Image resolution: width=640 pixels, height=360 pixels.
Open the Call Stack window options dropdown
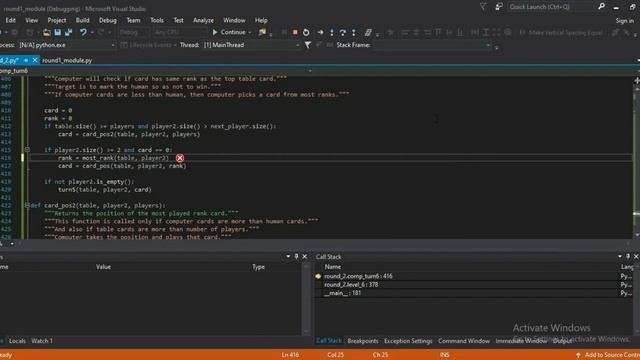[x=620, y=256]
